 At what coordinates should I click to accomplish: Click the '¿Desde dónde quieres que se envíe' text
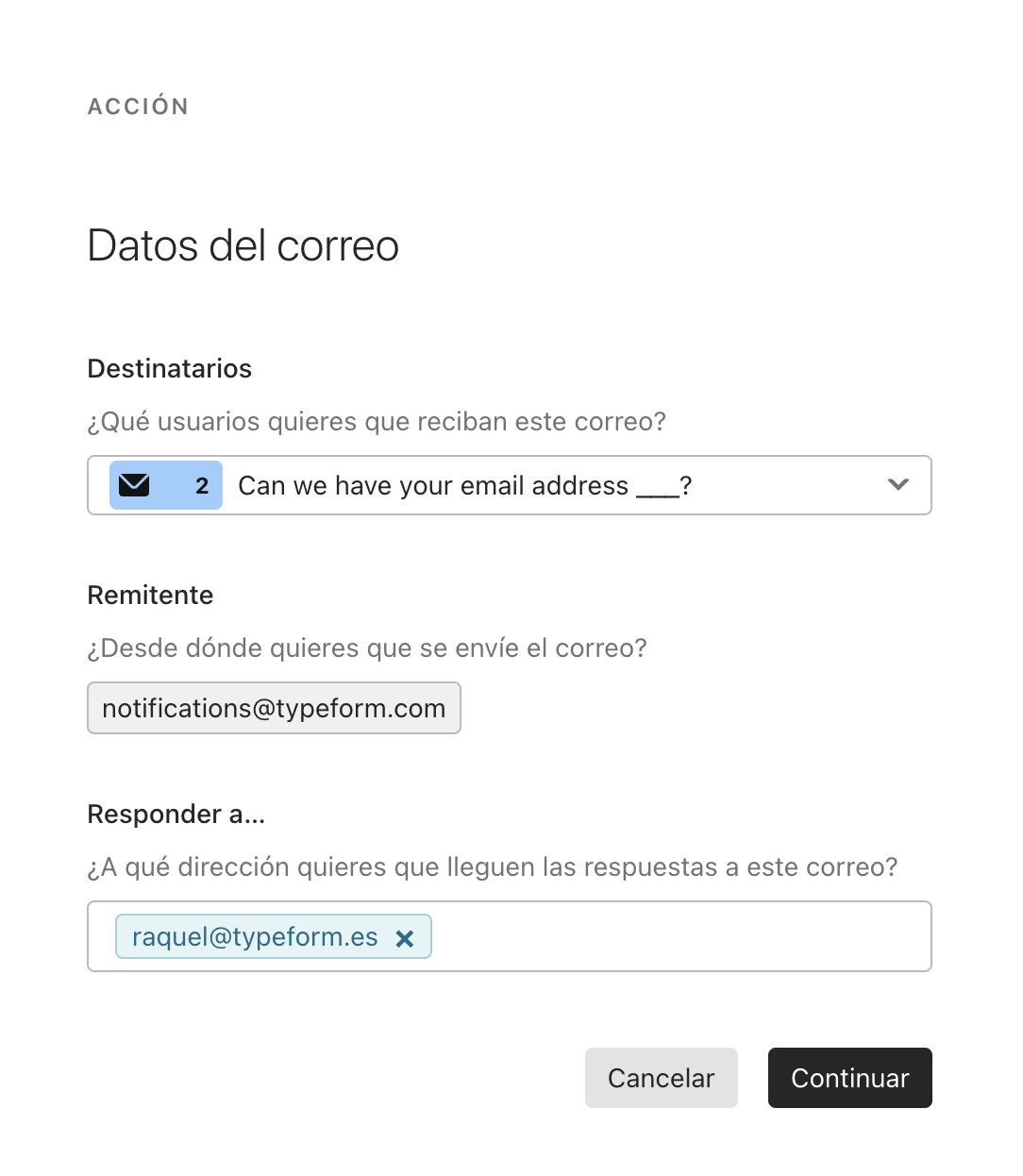pyautogui.click(x=367, y=647)
